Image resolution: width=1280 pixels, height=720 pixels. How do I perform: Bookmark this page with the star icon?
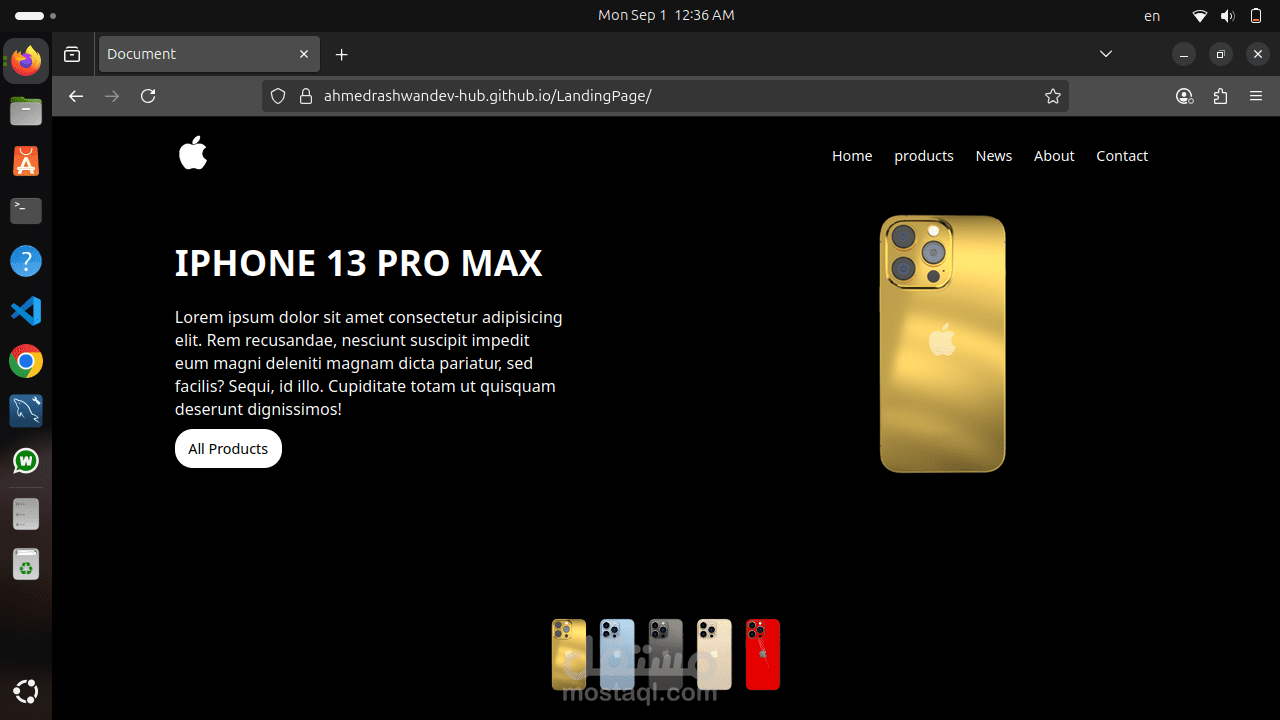(1053, 96)
